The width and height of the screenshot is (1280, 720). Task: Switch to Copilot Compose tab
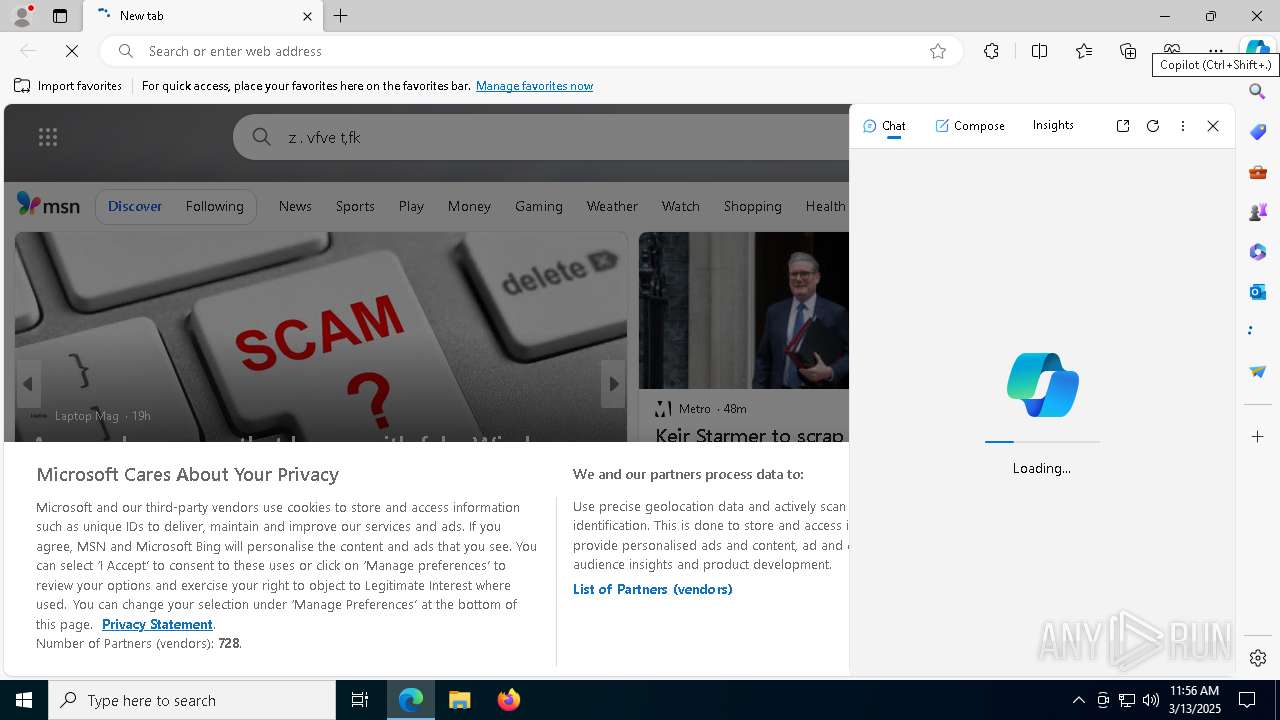pos(970,126)
